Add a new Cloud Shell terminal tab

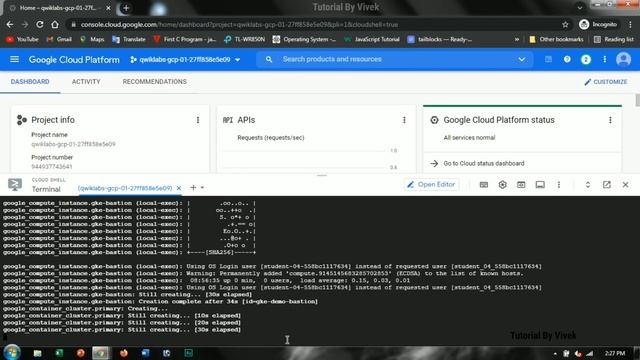193,188
